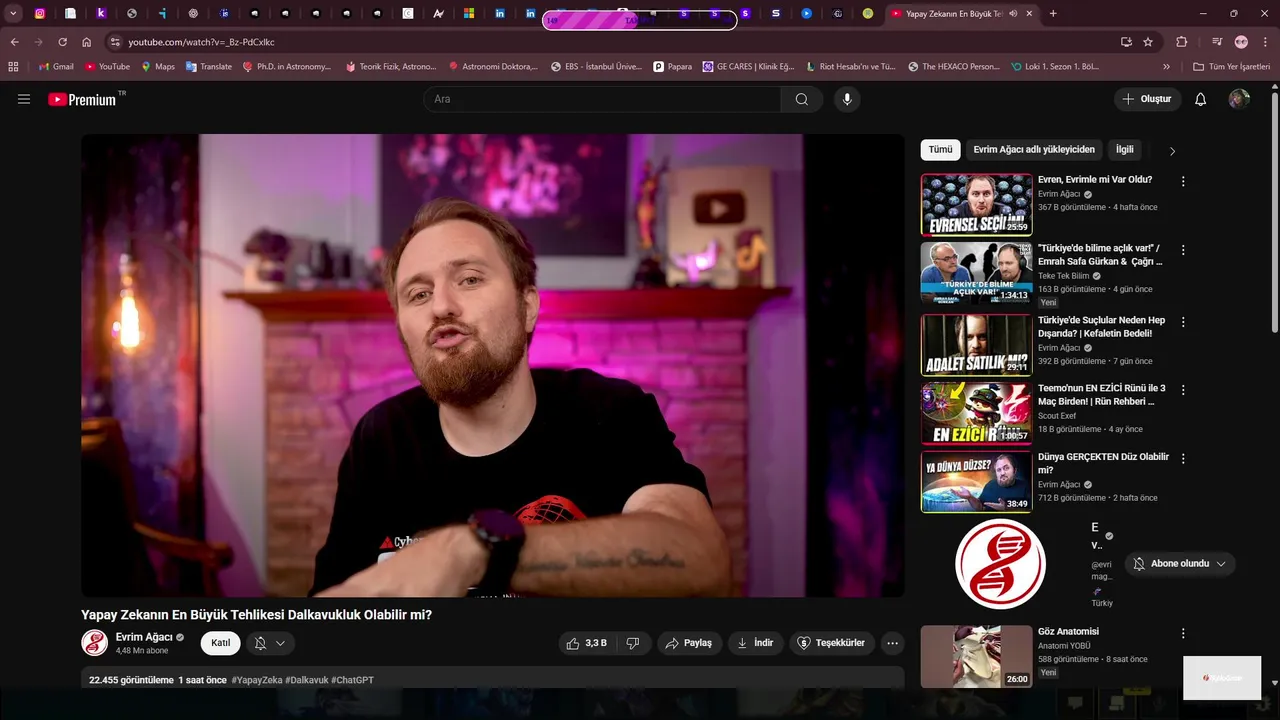Open options for 'Göz Anatomisi' video

(x=1183, y=633)
